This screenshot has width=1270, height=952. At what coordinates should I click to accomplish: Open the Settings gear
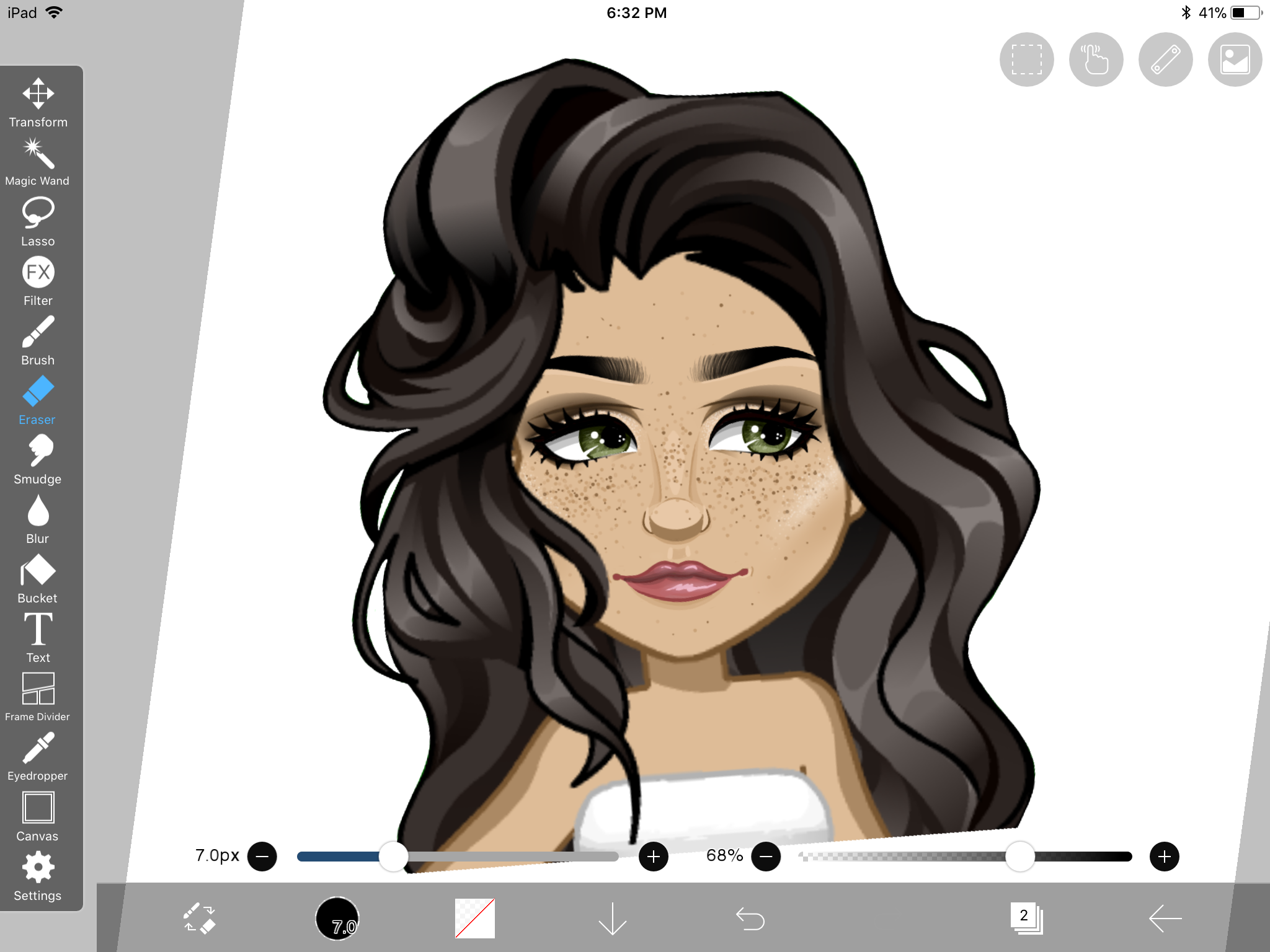point(38,876)
